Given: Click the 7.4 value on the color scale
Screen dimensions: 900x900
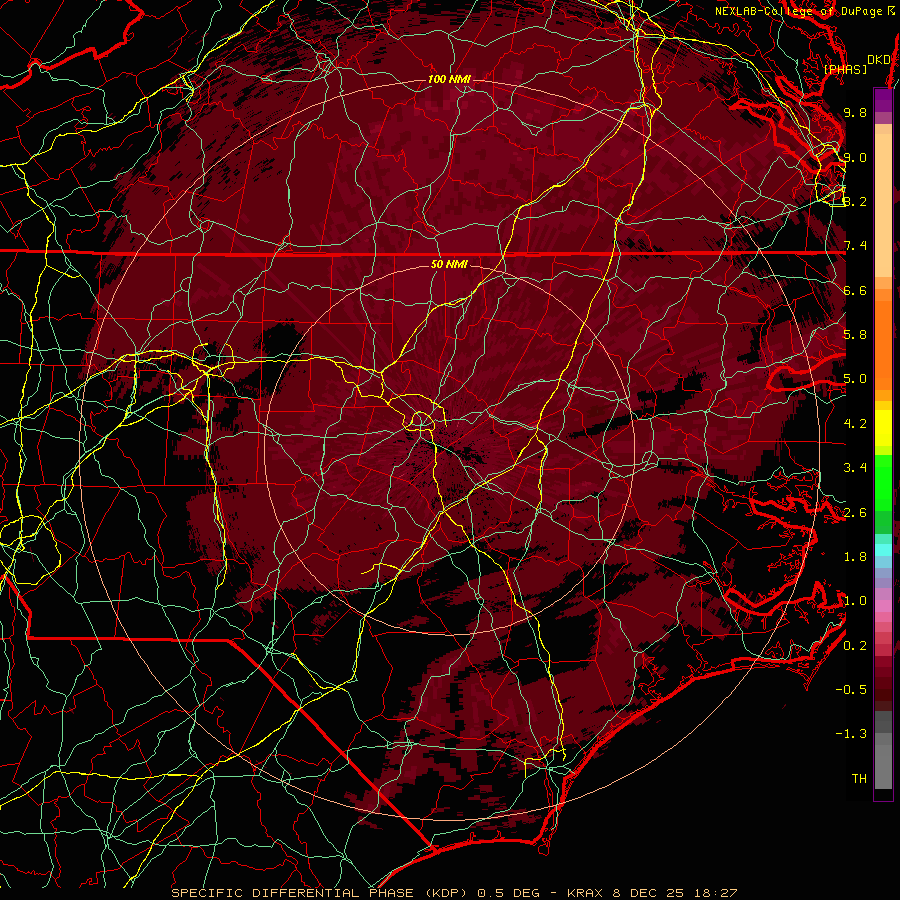Looking at the screenshot, I should (855, 246).
